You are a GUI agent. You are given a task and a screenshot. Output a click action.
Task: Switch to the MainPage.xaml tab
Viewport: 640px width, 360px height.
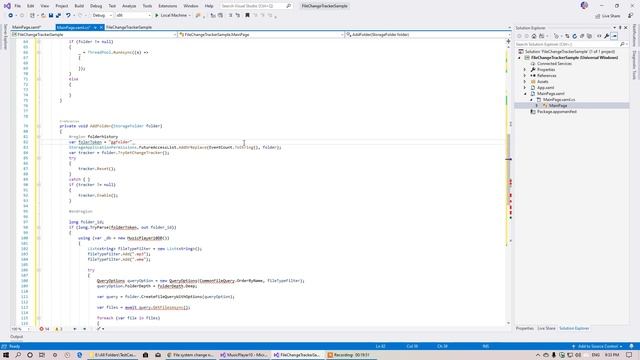point(27,27)
